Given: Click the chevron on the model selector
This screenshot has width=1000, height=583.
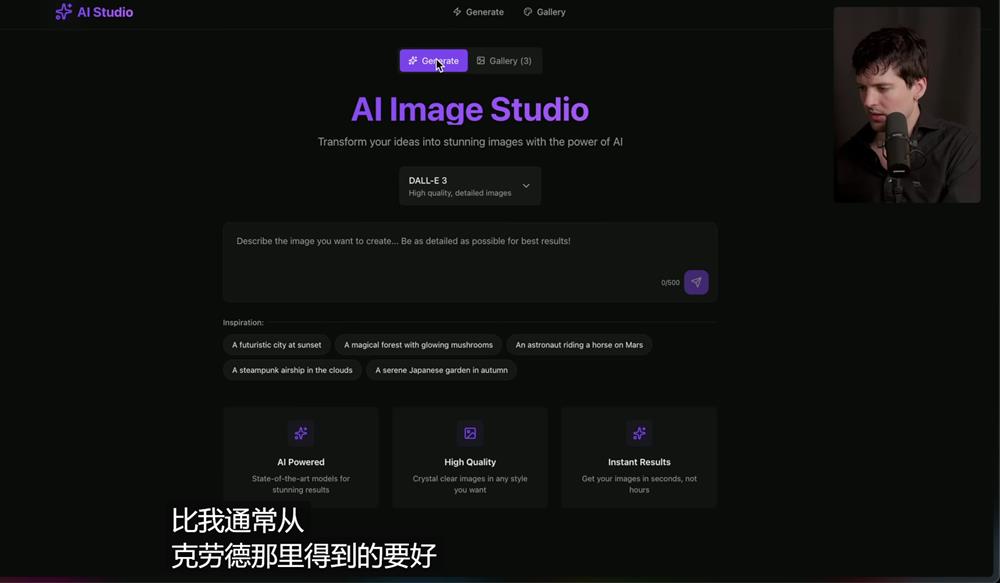Looking at the screenshot, I should 525,186.
